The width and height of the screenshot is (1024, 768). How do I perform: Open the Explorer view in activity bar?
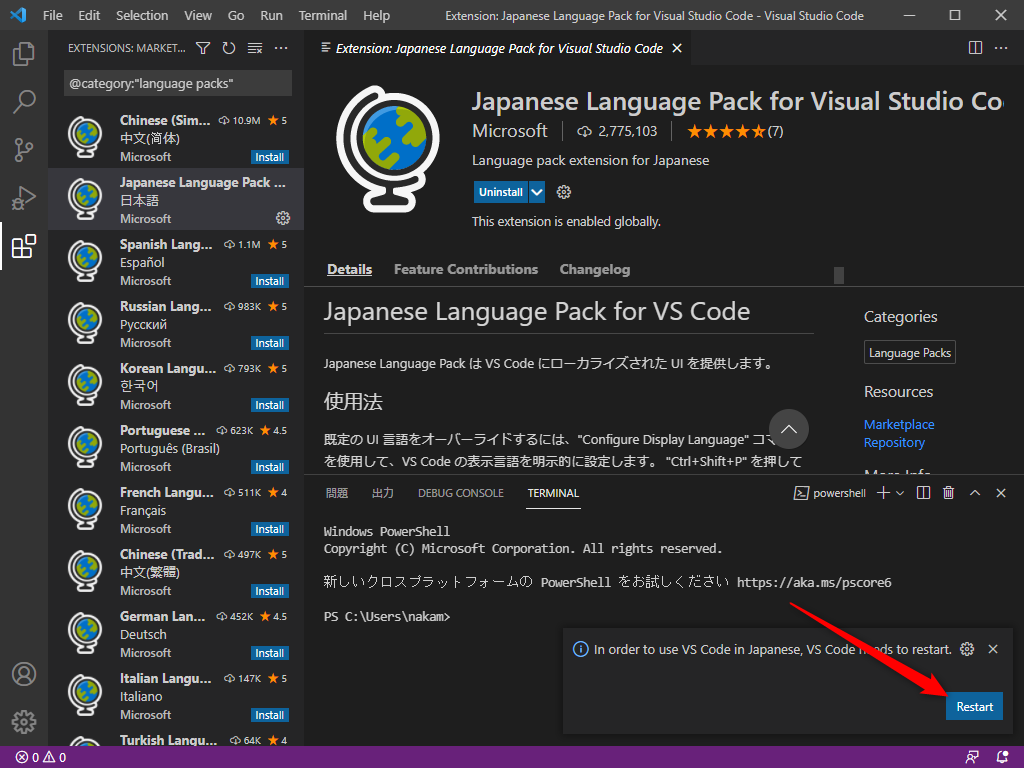tap(24, 54)
